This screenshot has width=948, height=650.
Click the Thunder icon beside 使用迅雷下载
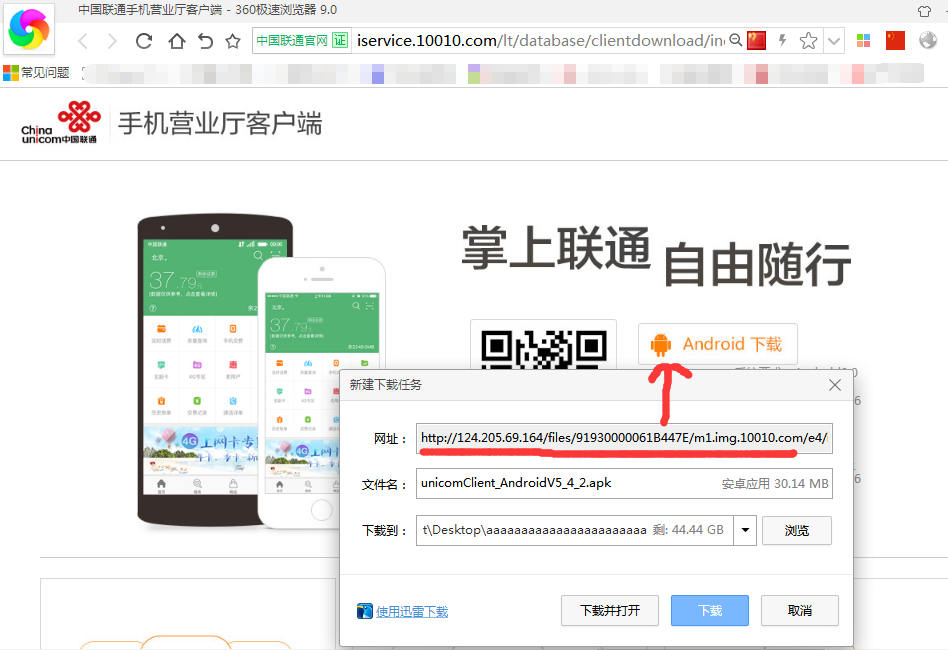(x=365, y=611)
